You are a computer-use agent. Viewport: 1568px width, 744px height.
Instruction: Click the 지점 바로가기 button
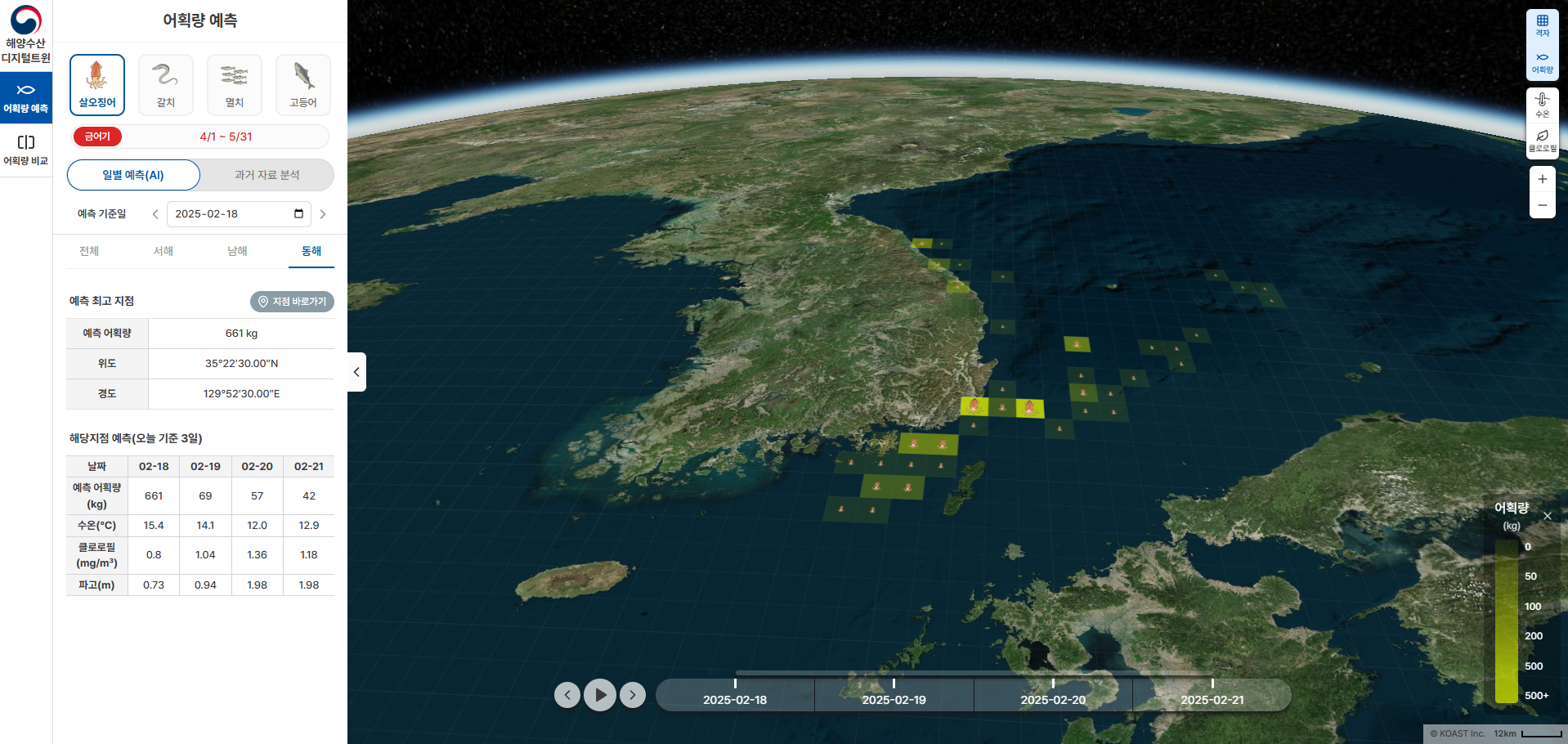coord(292,302)
